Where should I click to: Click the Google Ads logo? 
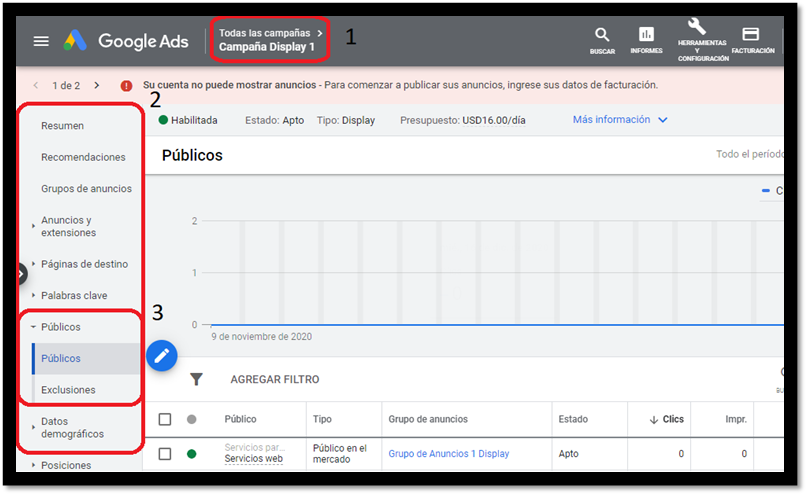pyautogui.click(x=126, y=41)
